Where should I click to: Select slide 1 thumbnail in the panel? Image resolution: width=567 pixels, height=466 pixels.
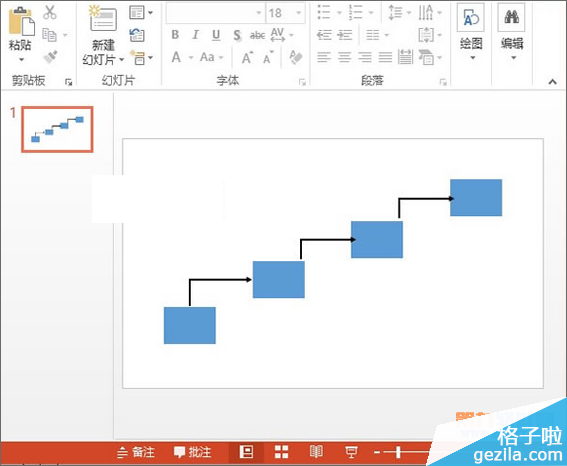[x=57, y=129]
